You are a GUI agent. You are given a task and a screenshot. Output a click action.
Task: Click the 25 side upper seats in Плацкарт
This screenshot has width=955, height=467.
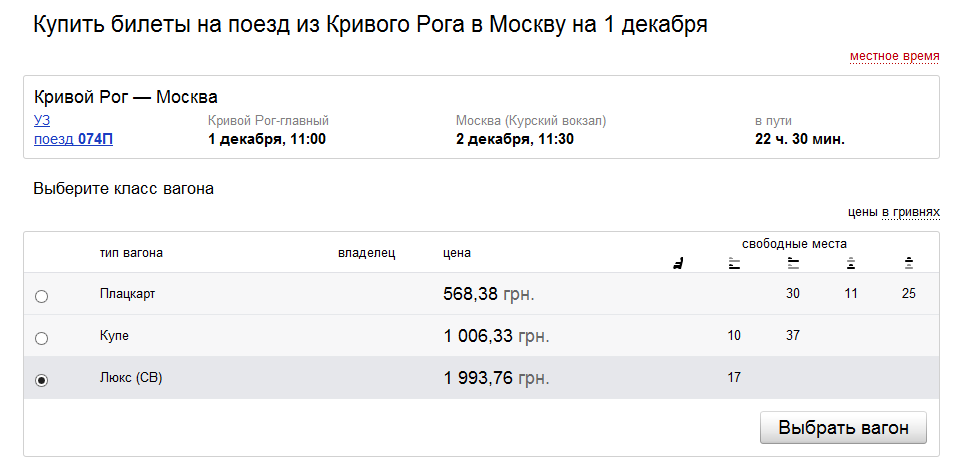click(x=909, y=293)
